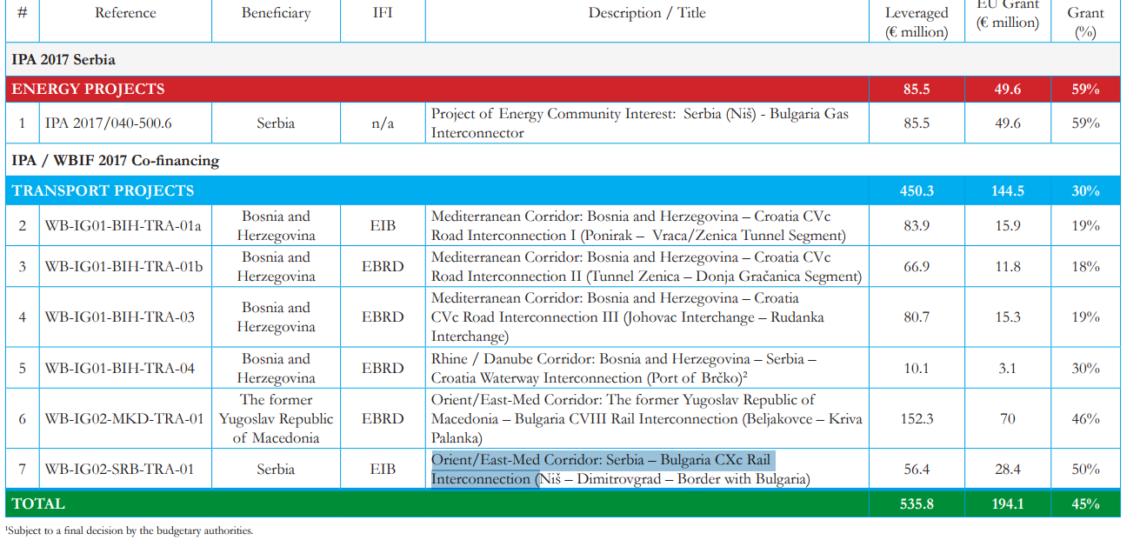Click reference "WB-IG01-BIH-TRA-01a"

[x=123, y=226]
